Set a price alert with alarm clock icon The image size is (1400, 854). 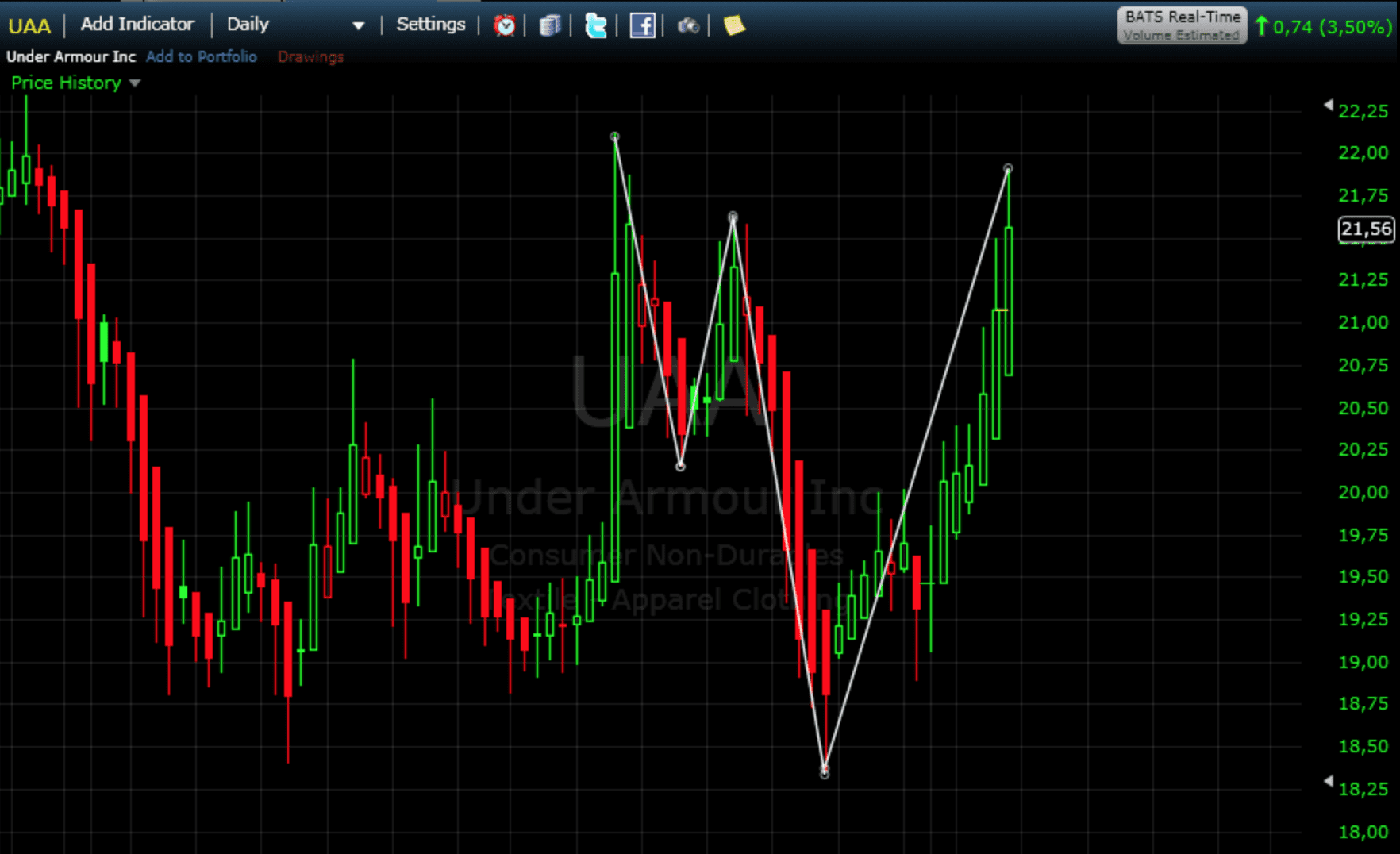click(504, 25)
